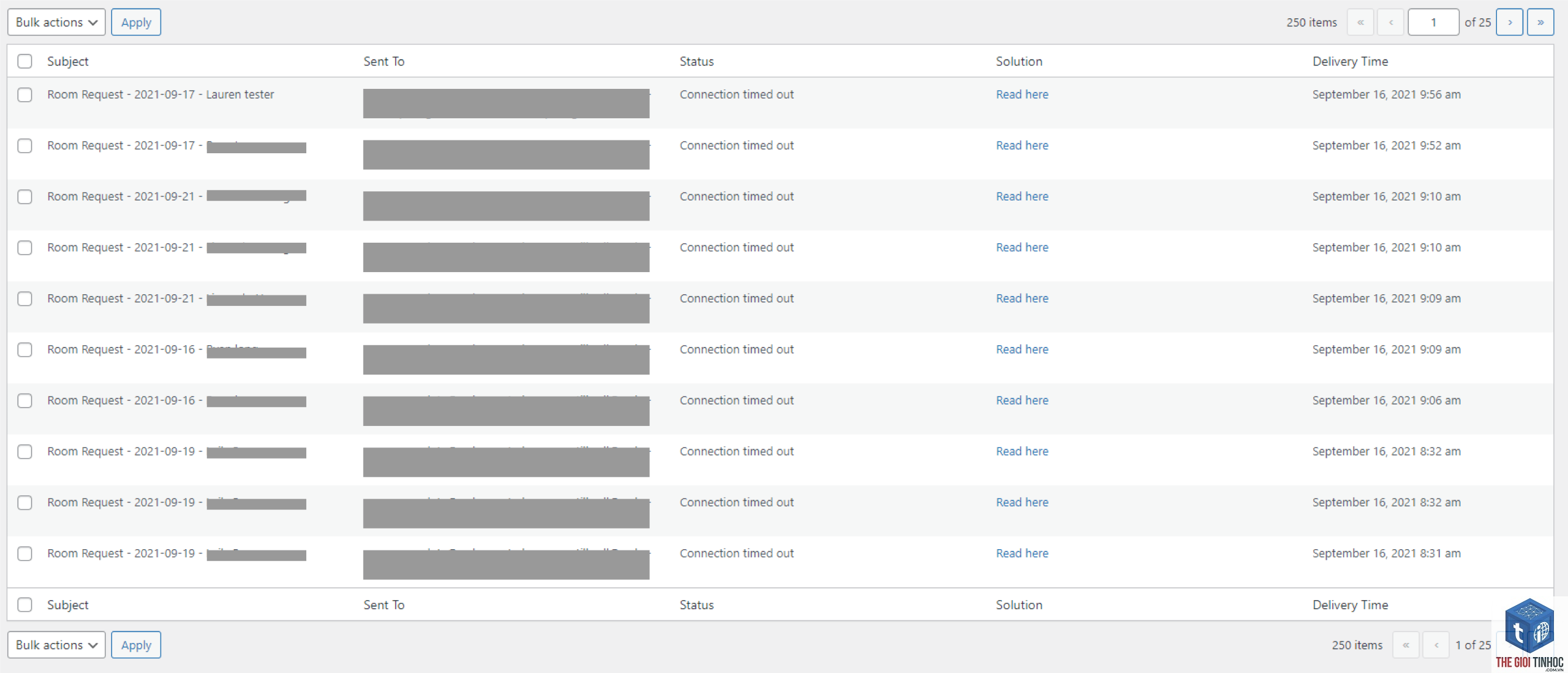1568x673 pixels.
Task: Open the bottom Bulk actions dropdown
Action: [56, 645]
